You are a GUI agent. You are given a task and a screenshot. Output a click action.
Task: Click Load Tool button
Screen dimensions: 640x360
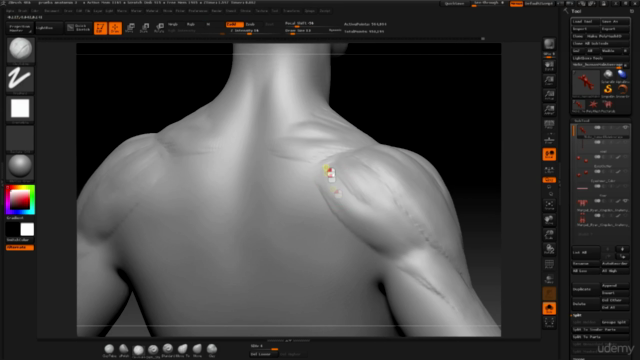pyautogui.click(x=586, y=22)
